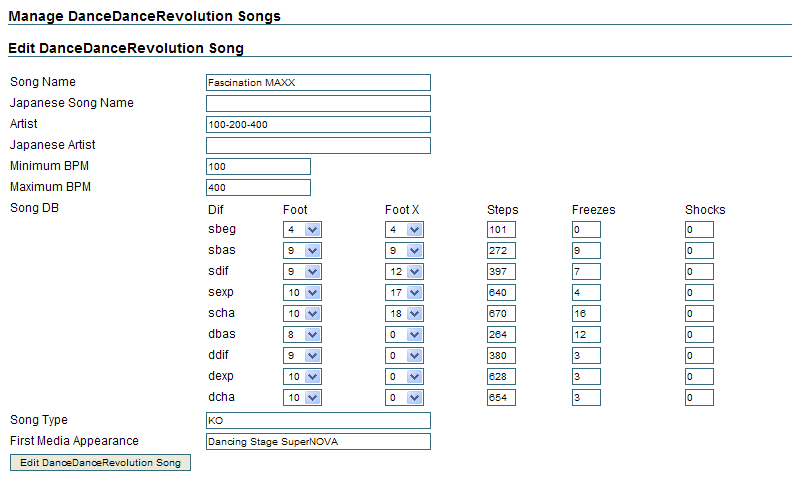
Task: Select the sexp Steps field showing 640
Action: click(501, 292)
